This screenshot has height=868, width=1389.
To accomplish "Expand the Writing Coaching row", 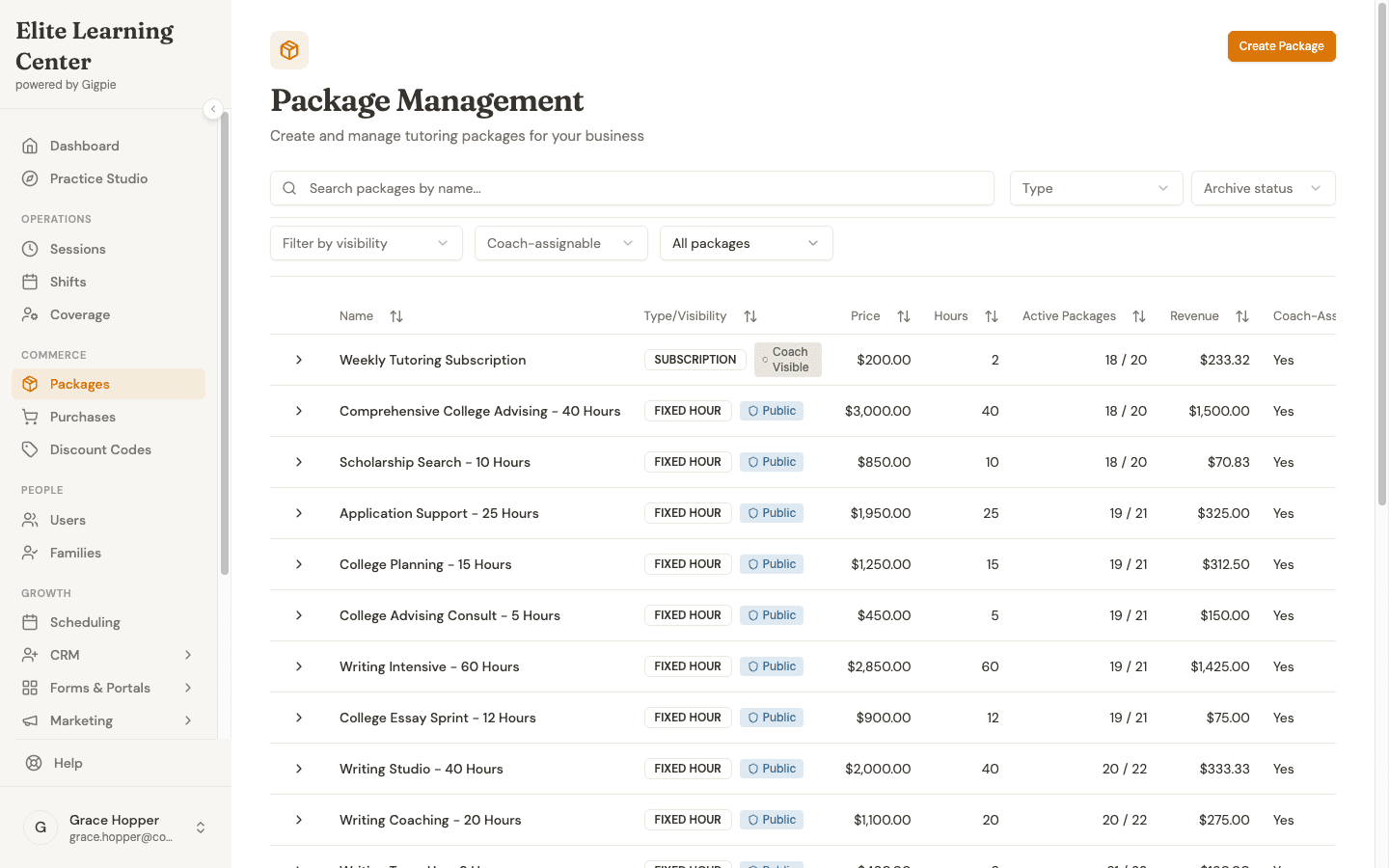I will point(299,820).
